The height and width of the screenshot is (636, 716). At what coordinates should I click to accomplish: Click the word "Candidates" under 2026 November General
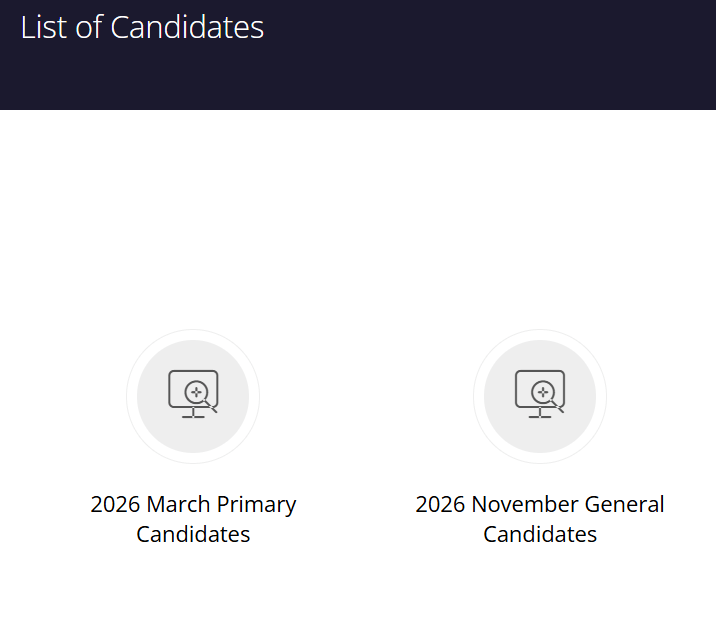point(540,534)
